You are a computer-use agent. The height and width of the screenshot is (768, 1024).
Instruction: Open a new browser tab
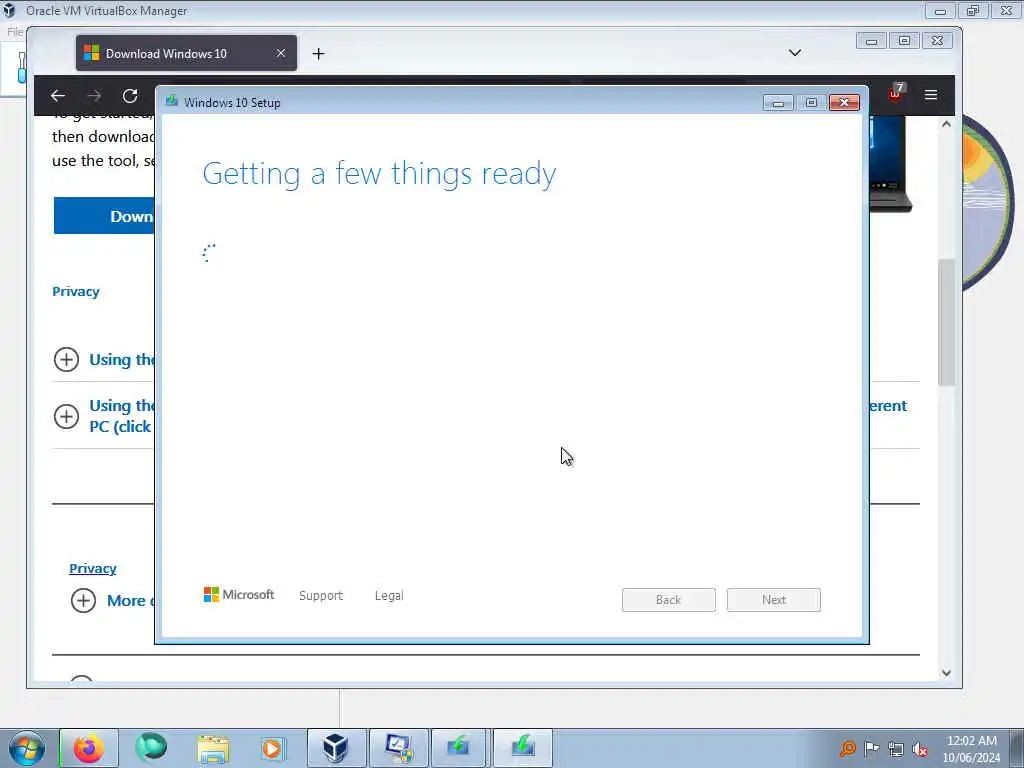pos(318,54)
